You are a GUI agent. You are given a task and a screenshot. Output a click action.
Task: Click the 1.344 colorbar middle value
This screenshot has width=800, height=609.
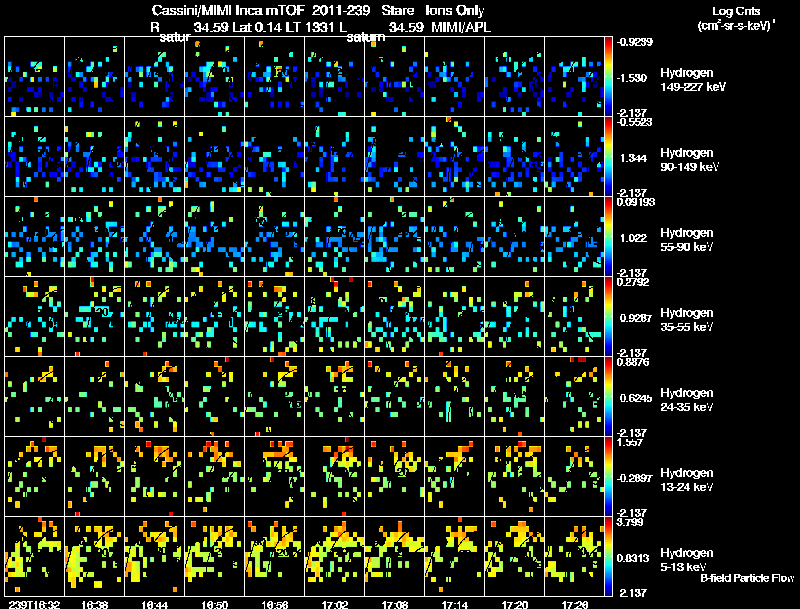pyautogui.click(x=633, y=158)
